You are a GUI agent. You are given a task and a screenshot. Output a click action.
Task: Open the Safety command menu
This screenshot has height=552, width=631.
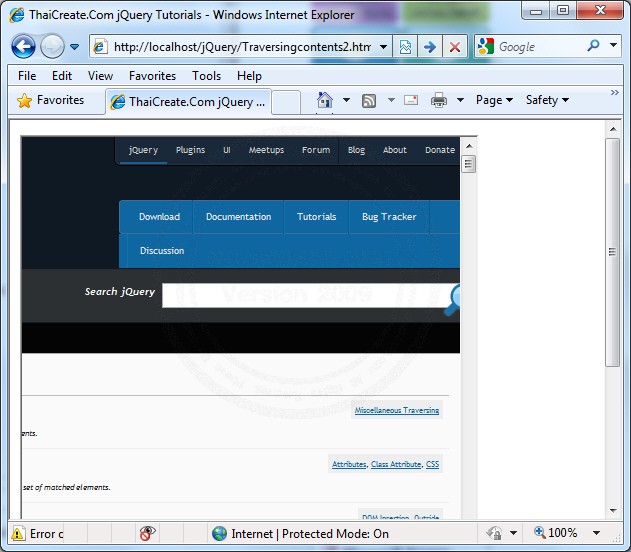coord(547,100)
